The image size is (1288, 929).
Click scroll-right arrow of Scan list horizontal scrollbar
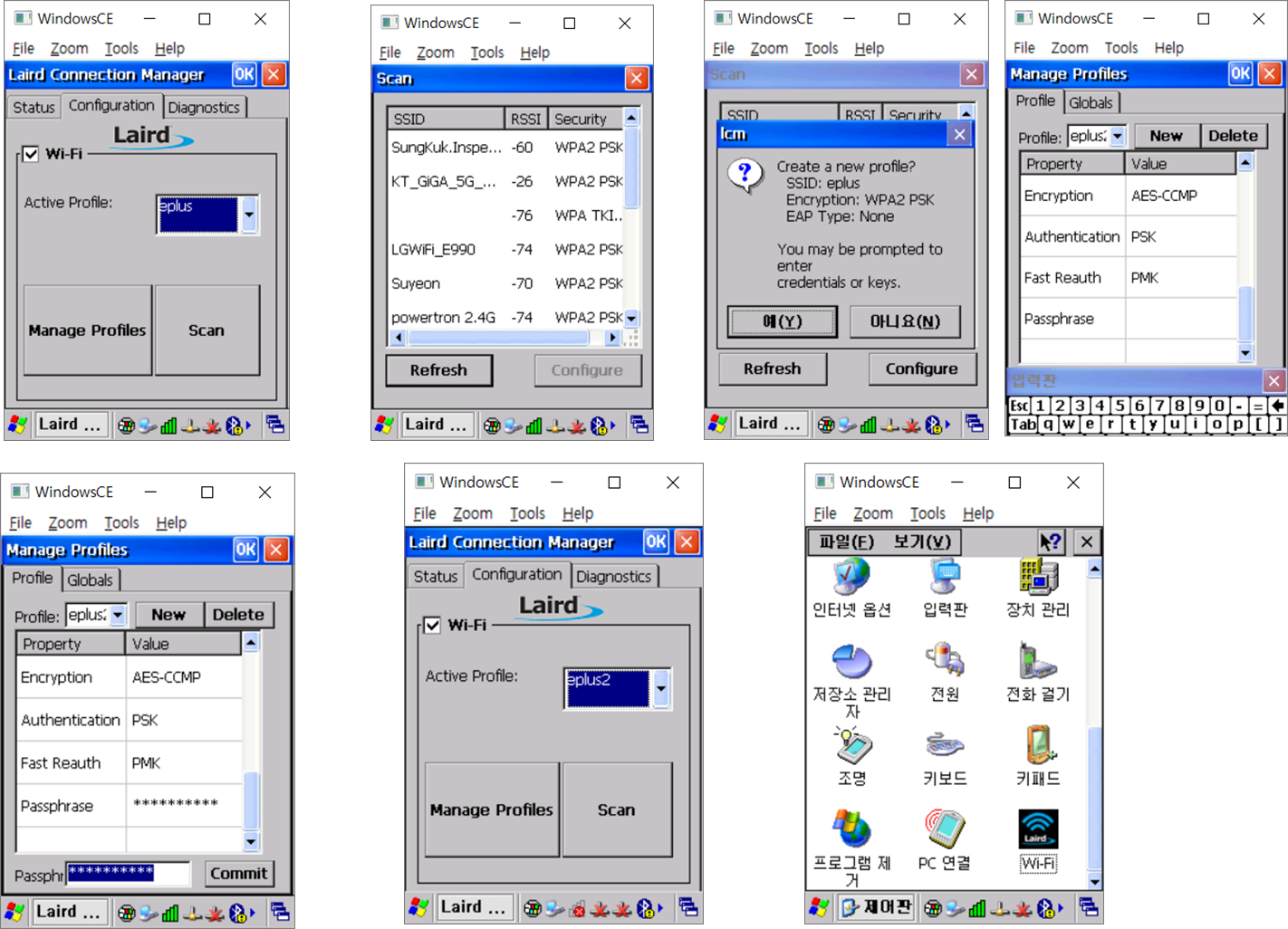pyautogui.click(x=613, y=337)
